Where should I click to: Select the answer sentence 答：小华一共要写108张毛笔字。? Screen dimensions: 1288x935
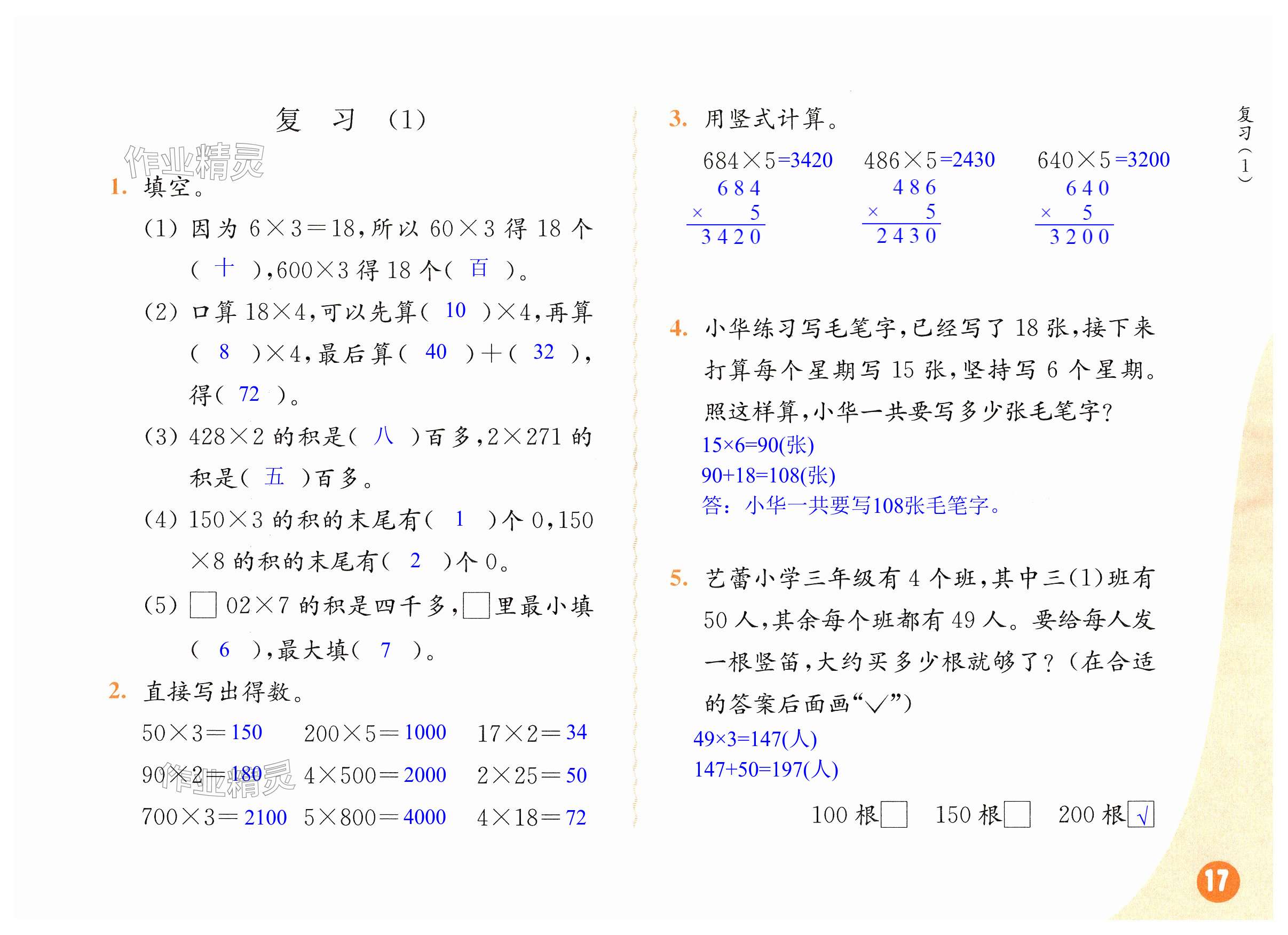coord(852,505)
